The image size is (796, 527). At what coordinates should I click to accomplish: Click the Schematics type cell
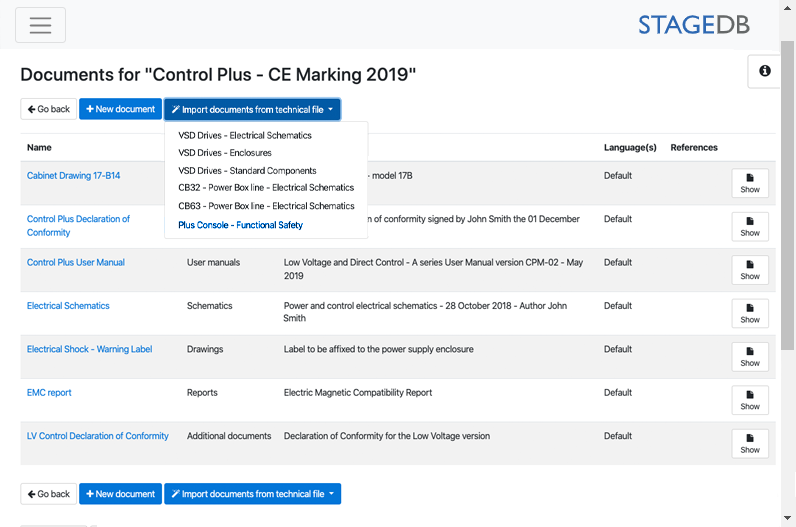coord(210,306)
